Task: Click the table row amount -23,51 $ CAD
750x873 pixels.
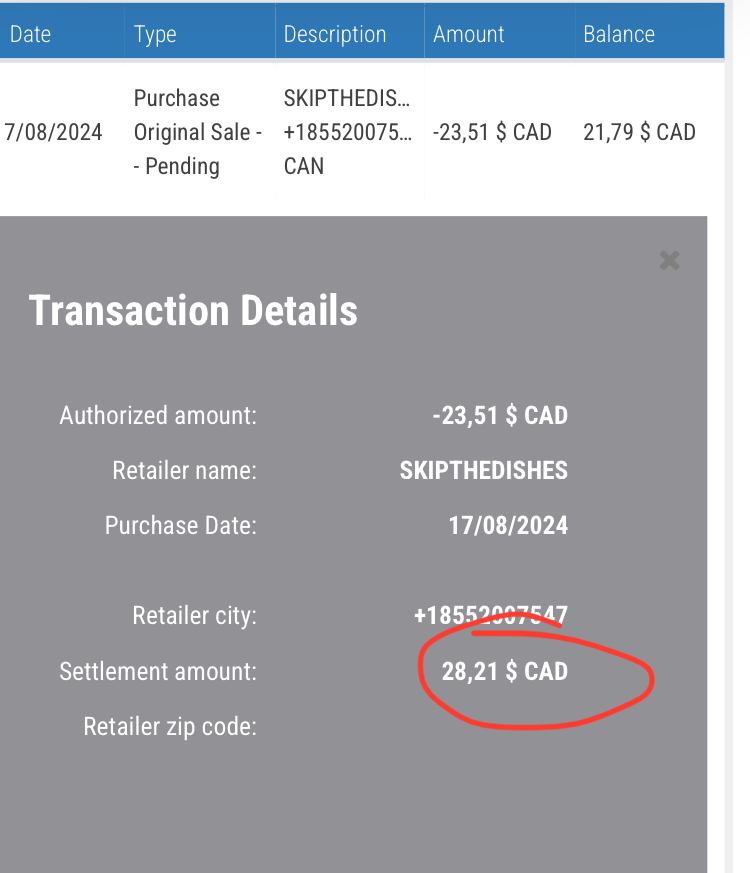Action: point(492,132)
